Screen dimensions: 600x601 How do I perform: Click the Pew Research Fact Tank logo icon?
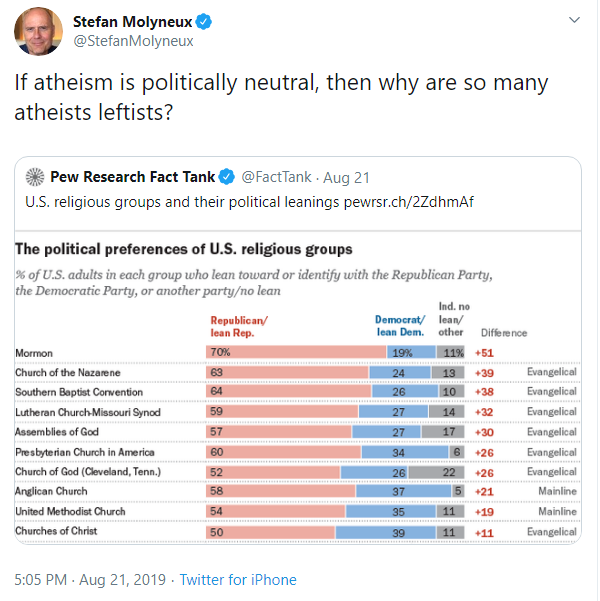pos(34,177)
